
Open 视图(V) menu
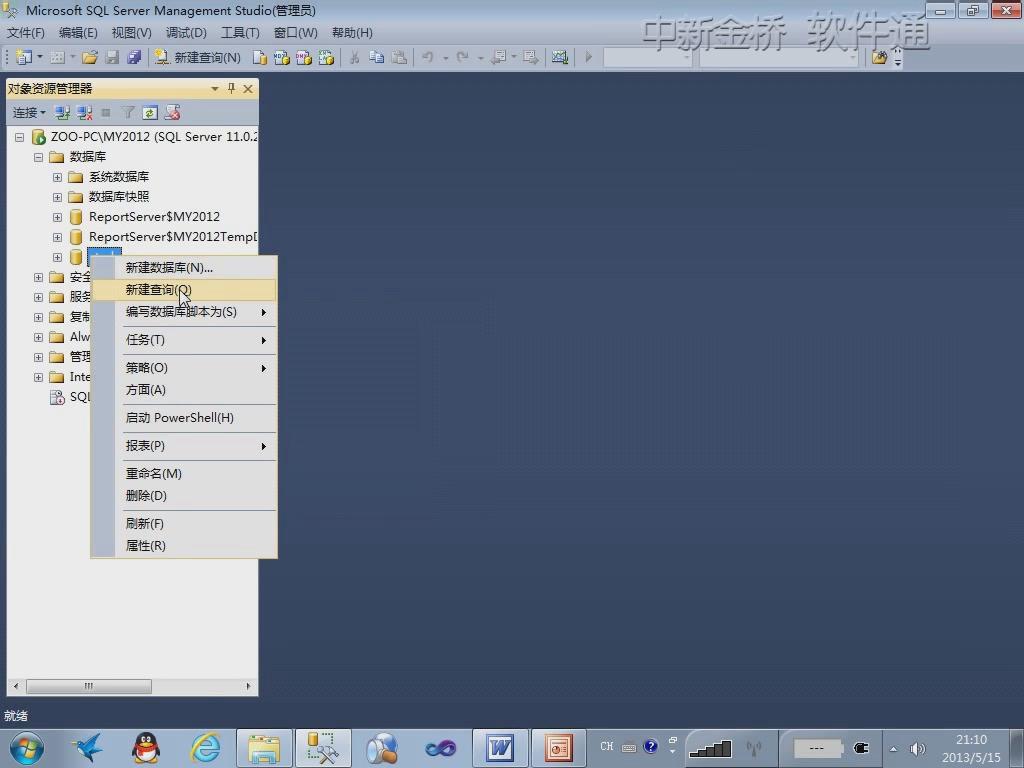tap(131, 33)
